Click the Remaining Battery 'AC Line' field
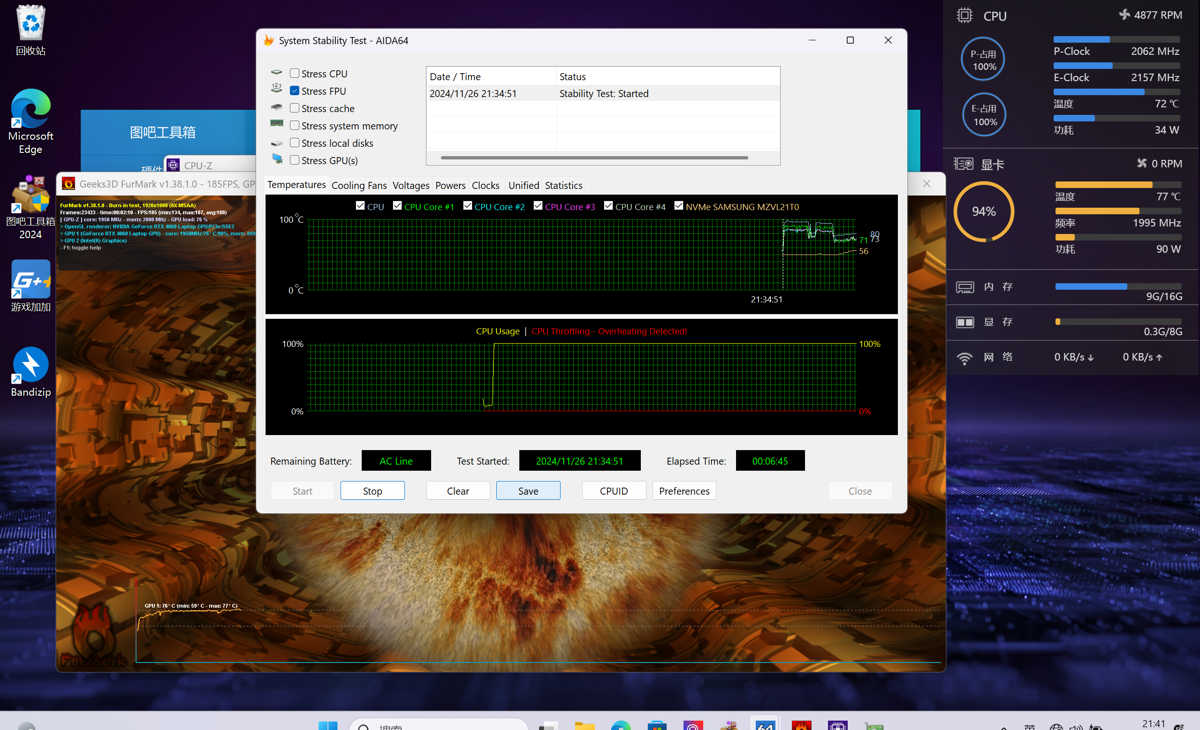Image resolution: width=1200 pixels, height=730 pixels. (x=396, y=461)
